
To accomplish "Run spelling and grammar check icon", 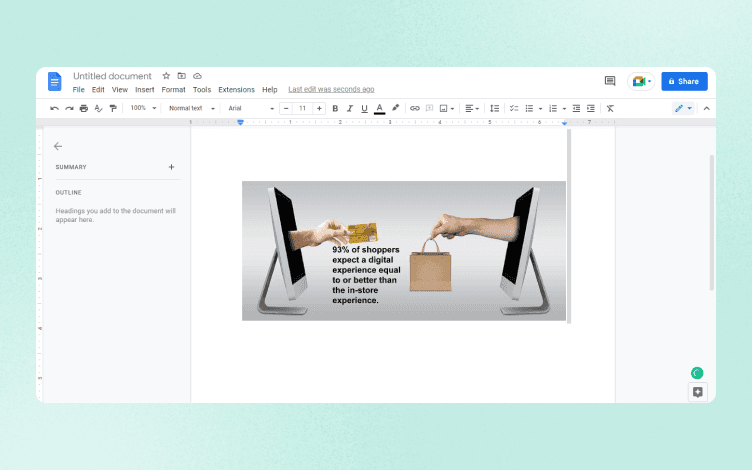I will tap(98, 108).
